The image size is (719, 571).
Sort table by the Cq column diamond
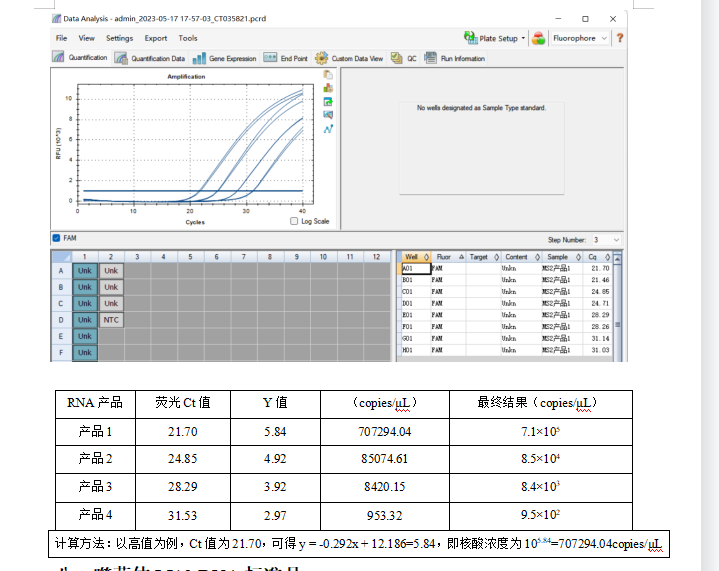click(608, 257)
